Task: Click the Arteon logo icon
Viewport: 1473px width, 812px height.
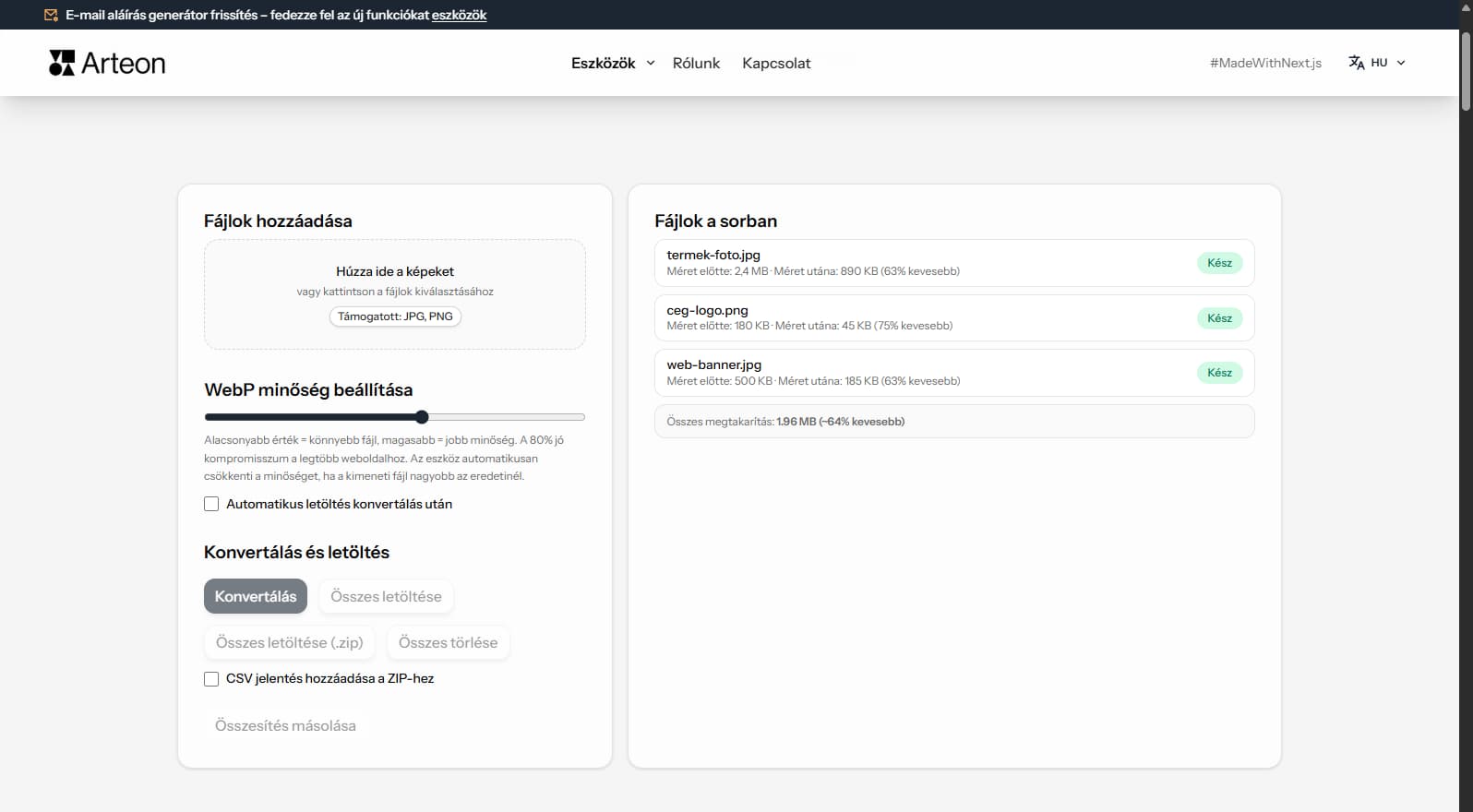Action: click(62, 63)
